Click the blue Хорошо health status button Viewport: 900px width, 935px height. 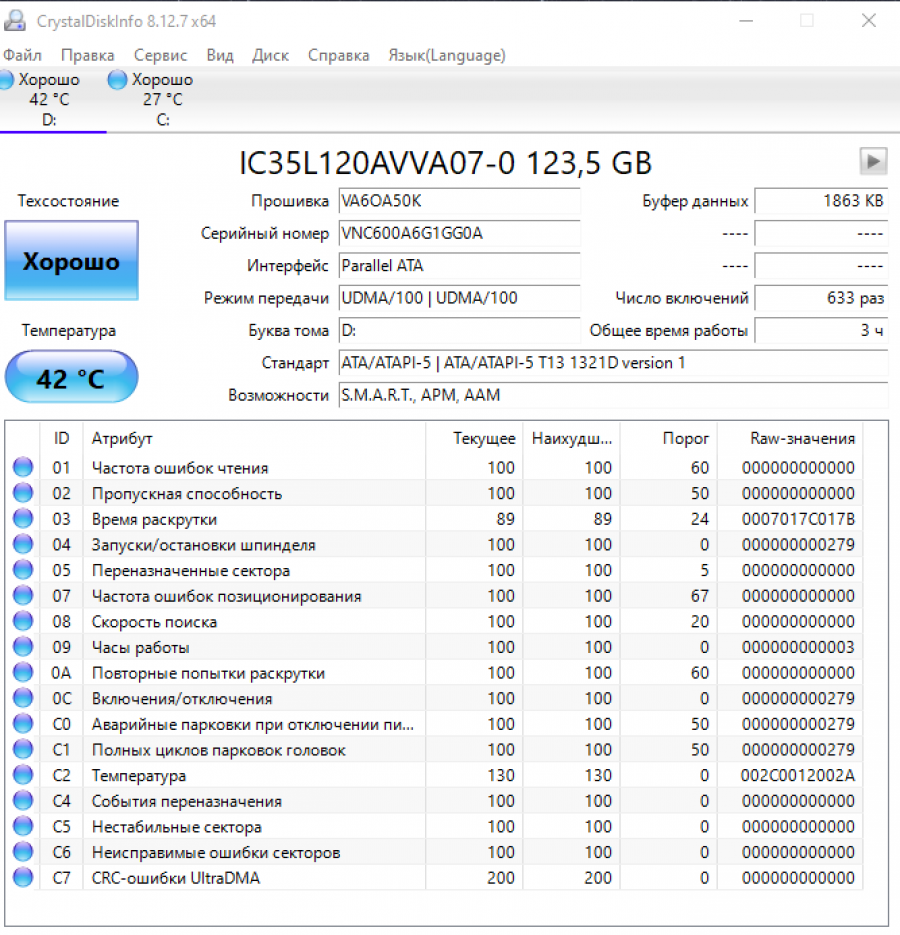click(x=72, y=261)
